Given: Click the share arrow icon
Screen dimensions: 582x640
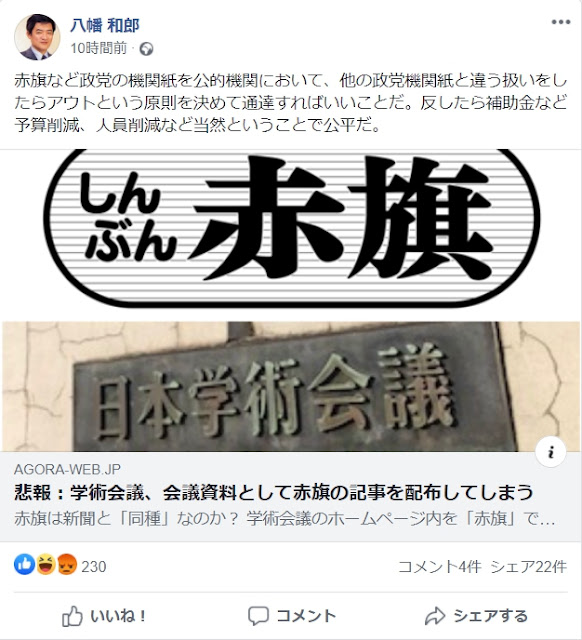Looking at the screenshot, I should 435,616.
